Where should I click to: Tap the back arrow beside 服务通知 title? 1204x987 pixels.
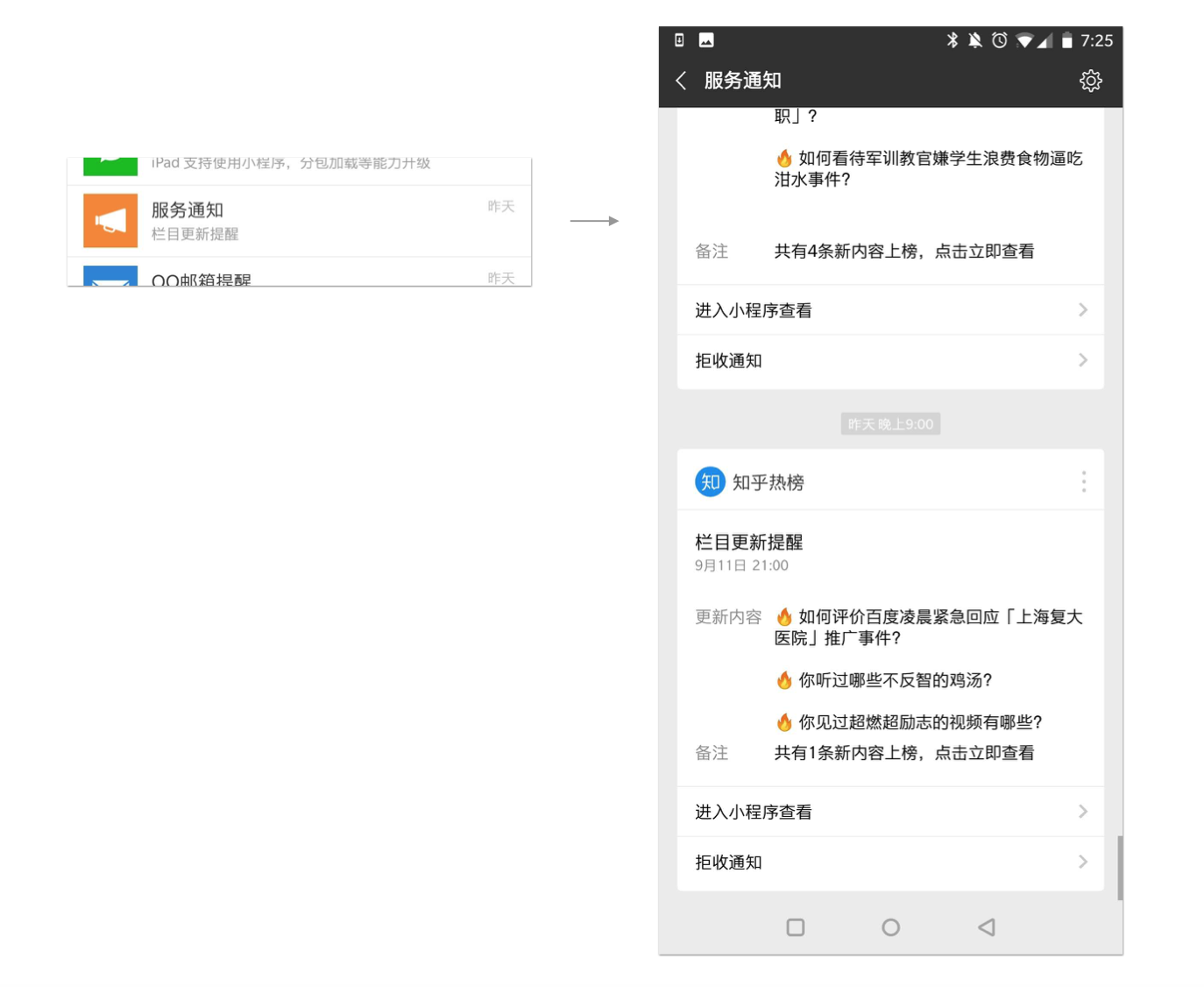click(x=681, y=81)
